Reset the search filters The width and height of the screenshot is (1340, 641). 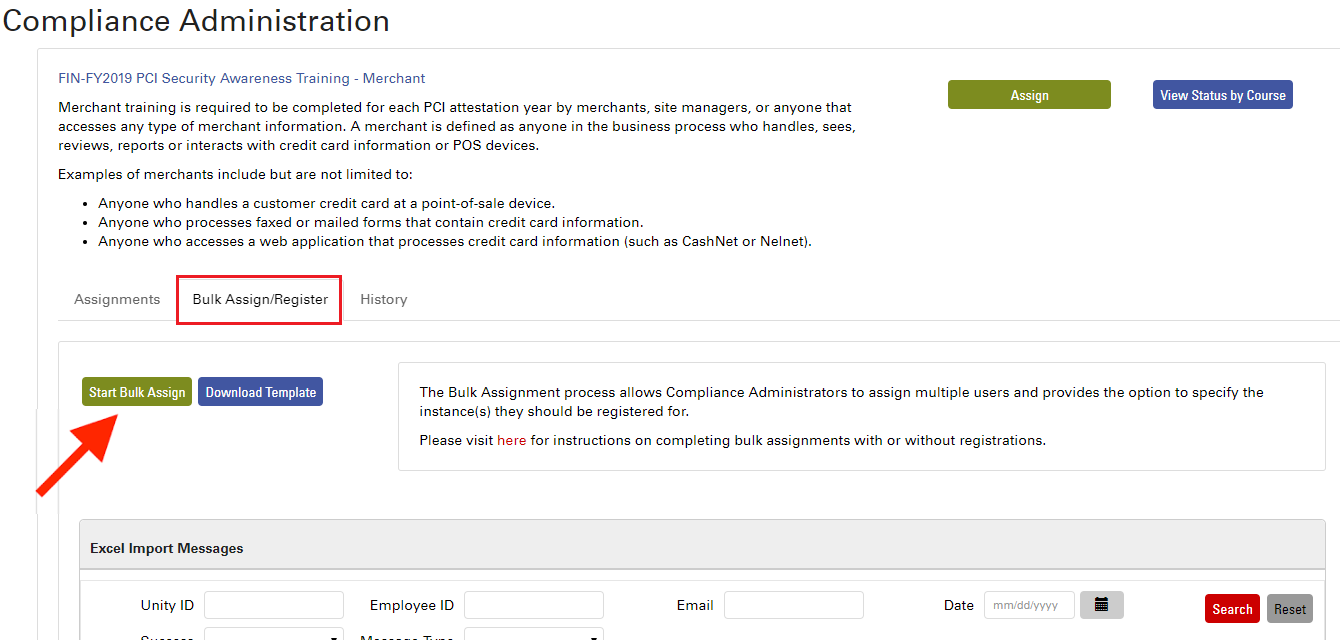1289,609
